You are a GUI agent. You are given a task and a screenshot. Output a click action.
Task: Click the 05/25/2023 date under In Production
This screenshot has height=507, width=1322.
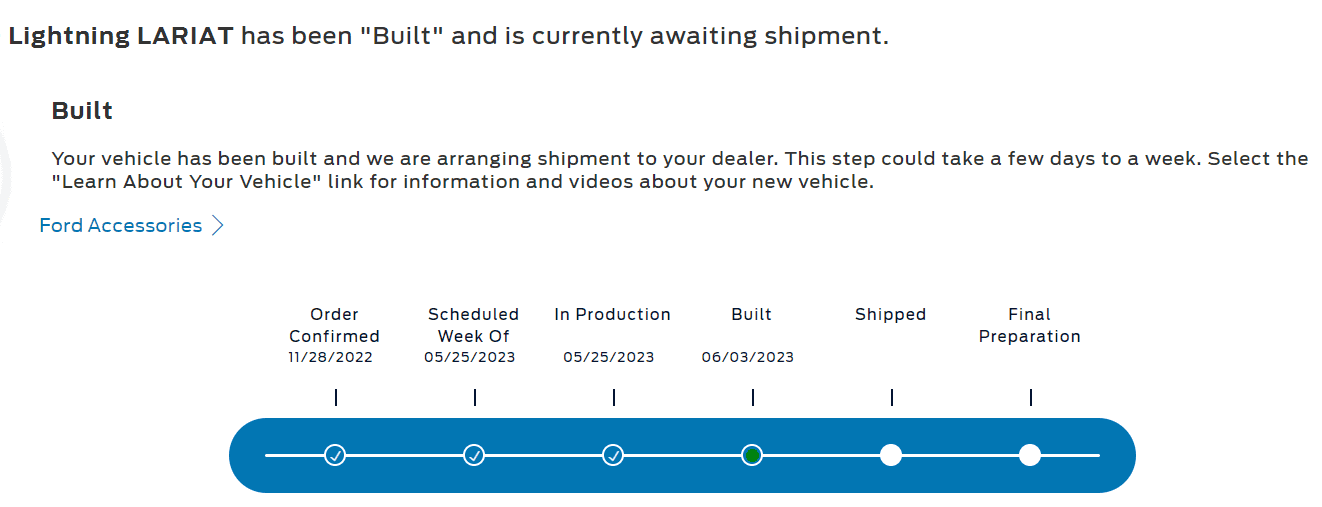pyautogui.click(x=609, y=357)
